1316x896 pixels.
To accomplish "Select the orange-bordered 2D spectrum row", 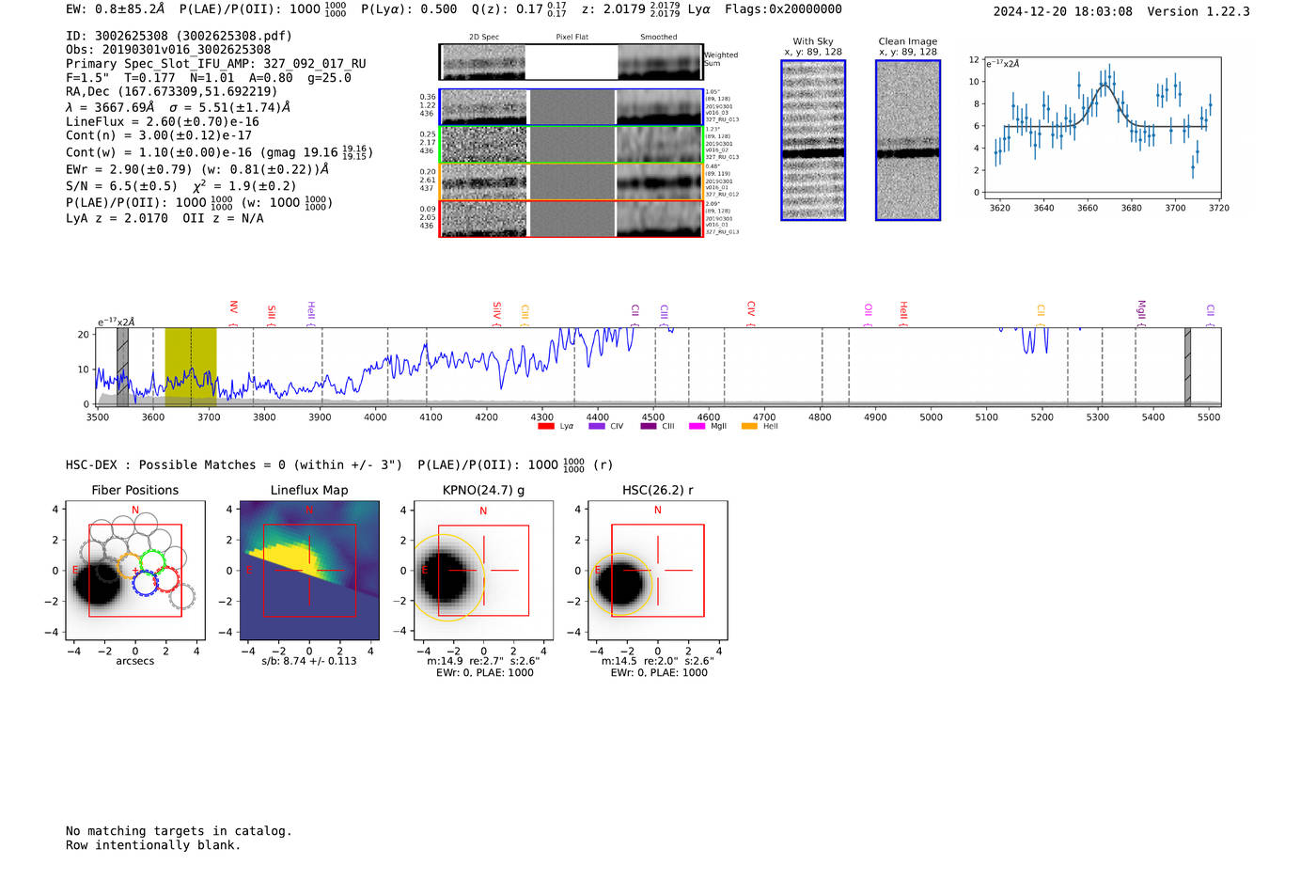I will [x=572, y=181].
